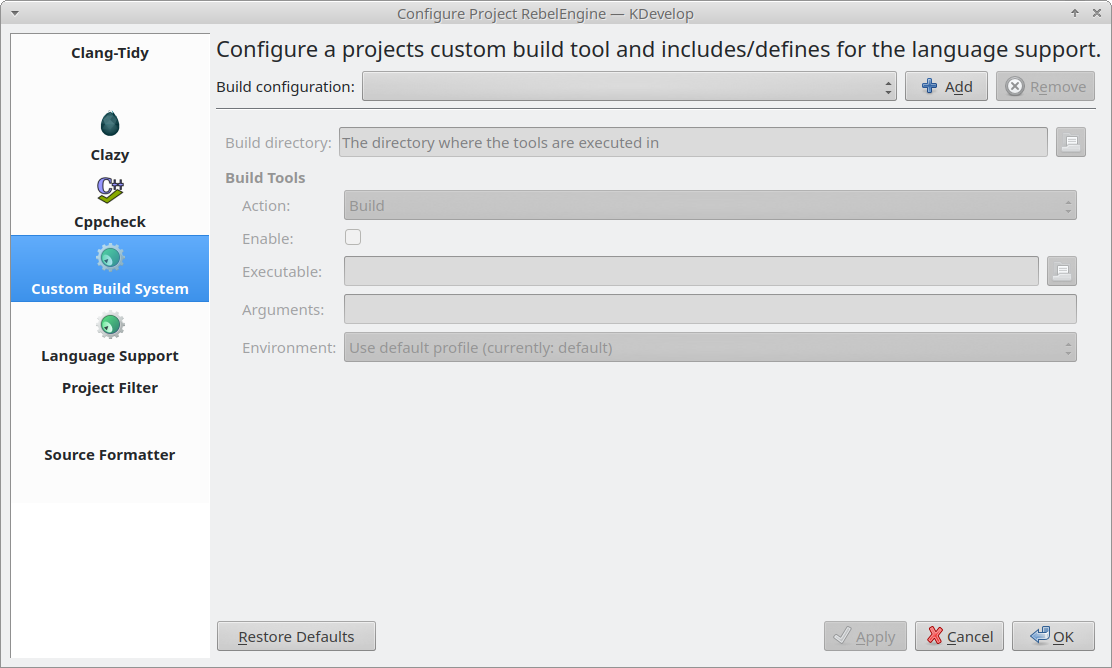Open the Cppcheck page icon

point(110,189)
